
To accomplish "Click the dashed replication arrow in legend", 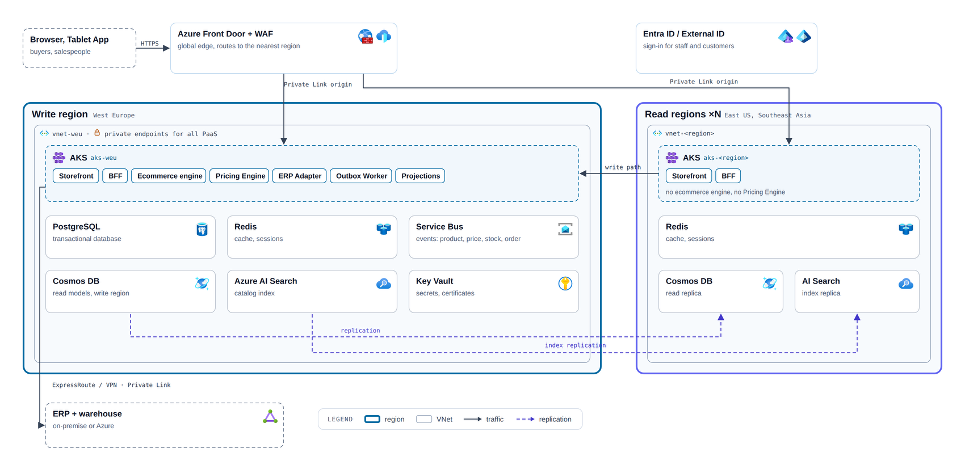I will coord(525,419).
